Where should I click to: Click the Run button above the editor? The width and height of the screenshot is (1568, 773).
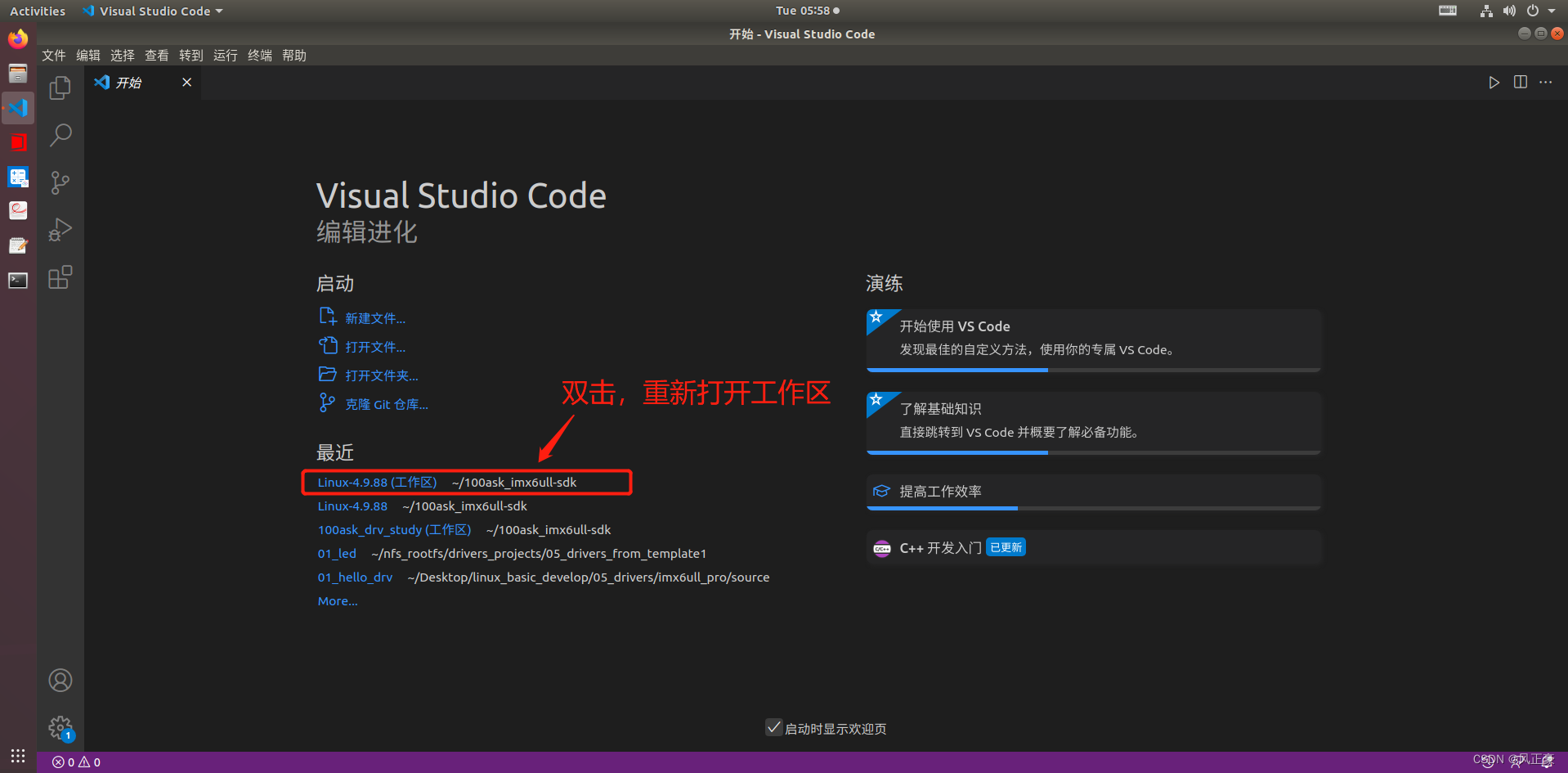click(x=1494, y=82)
